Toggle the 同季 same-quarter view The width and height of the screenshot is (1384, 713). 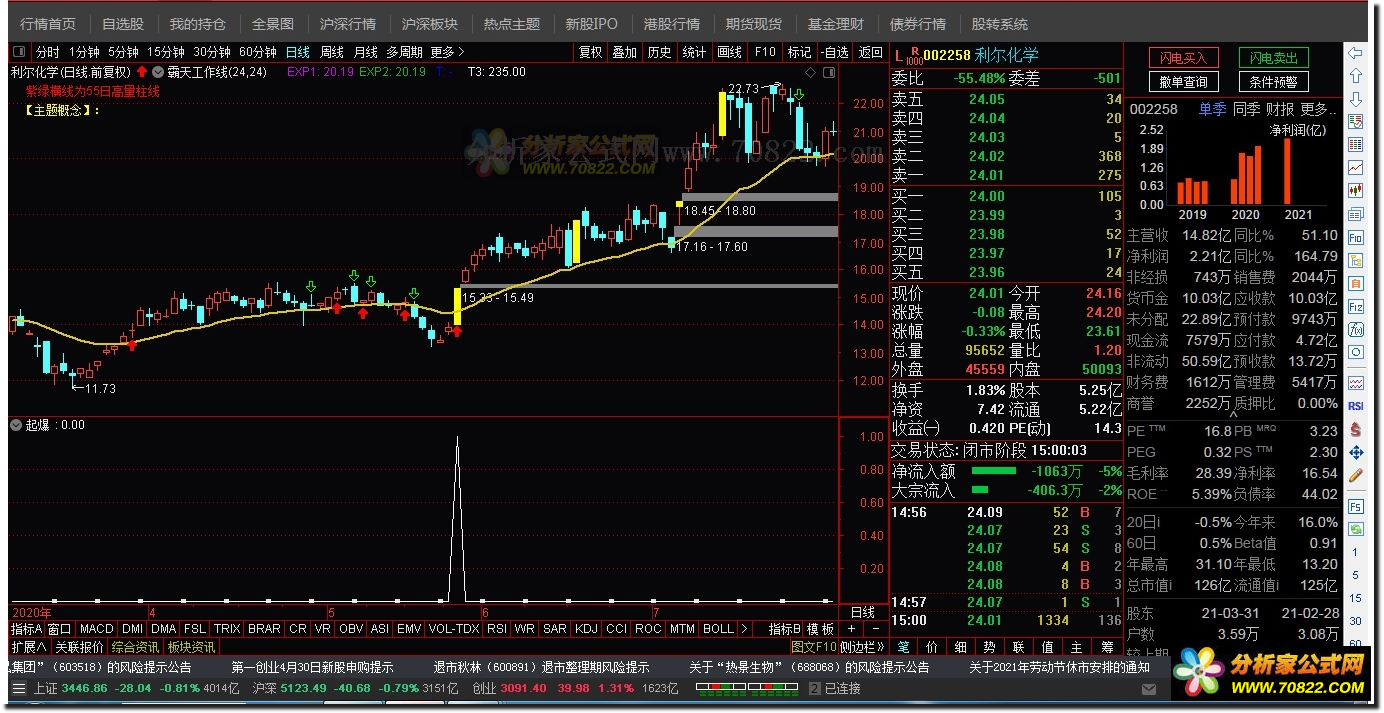click(x=1246, y=109)
